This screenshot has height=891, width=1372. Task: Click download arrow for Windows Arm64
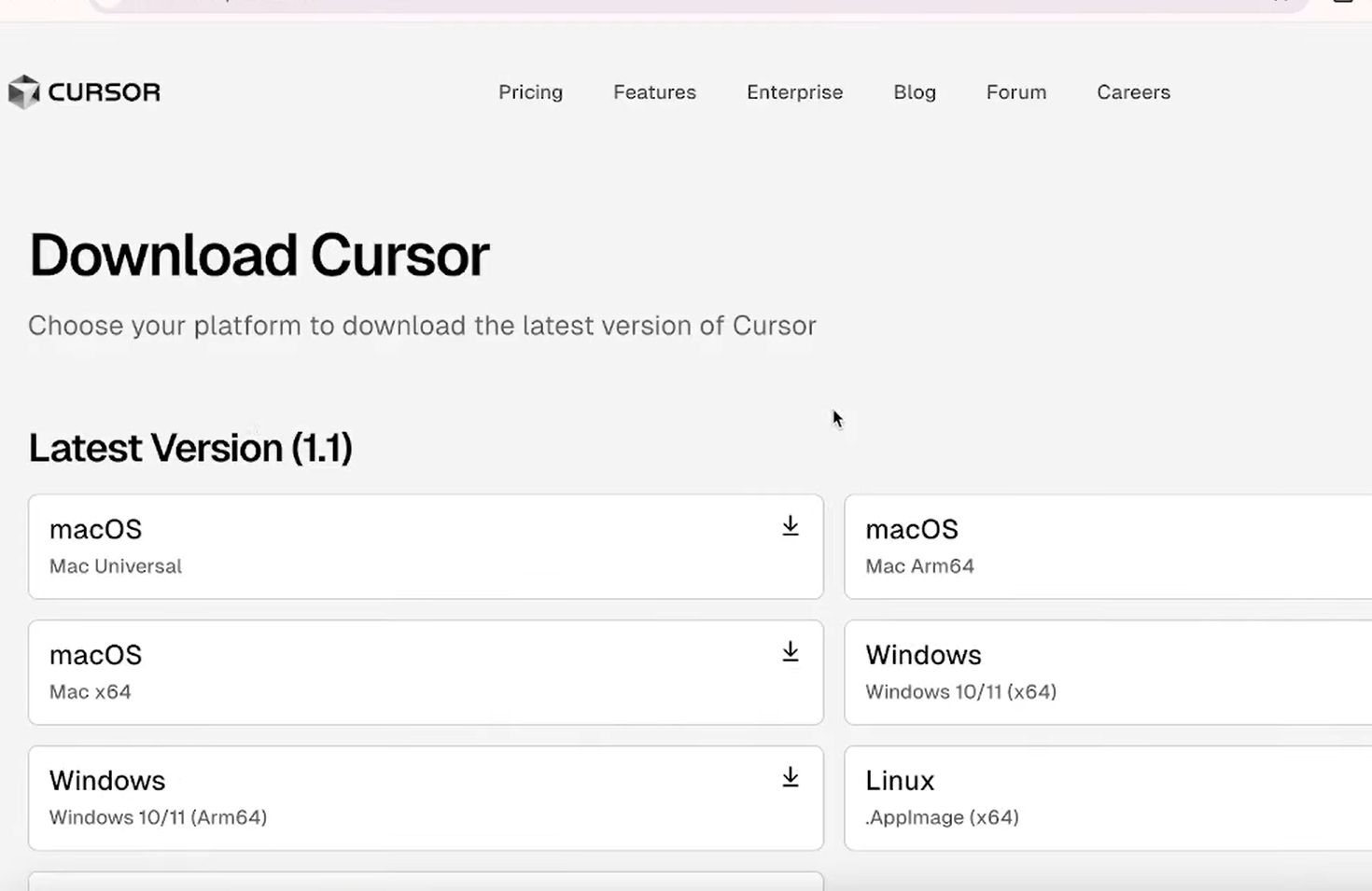[x=791, y=777]
